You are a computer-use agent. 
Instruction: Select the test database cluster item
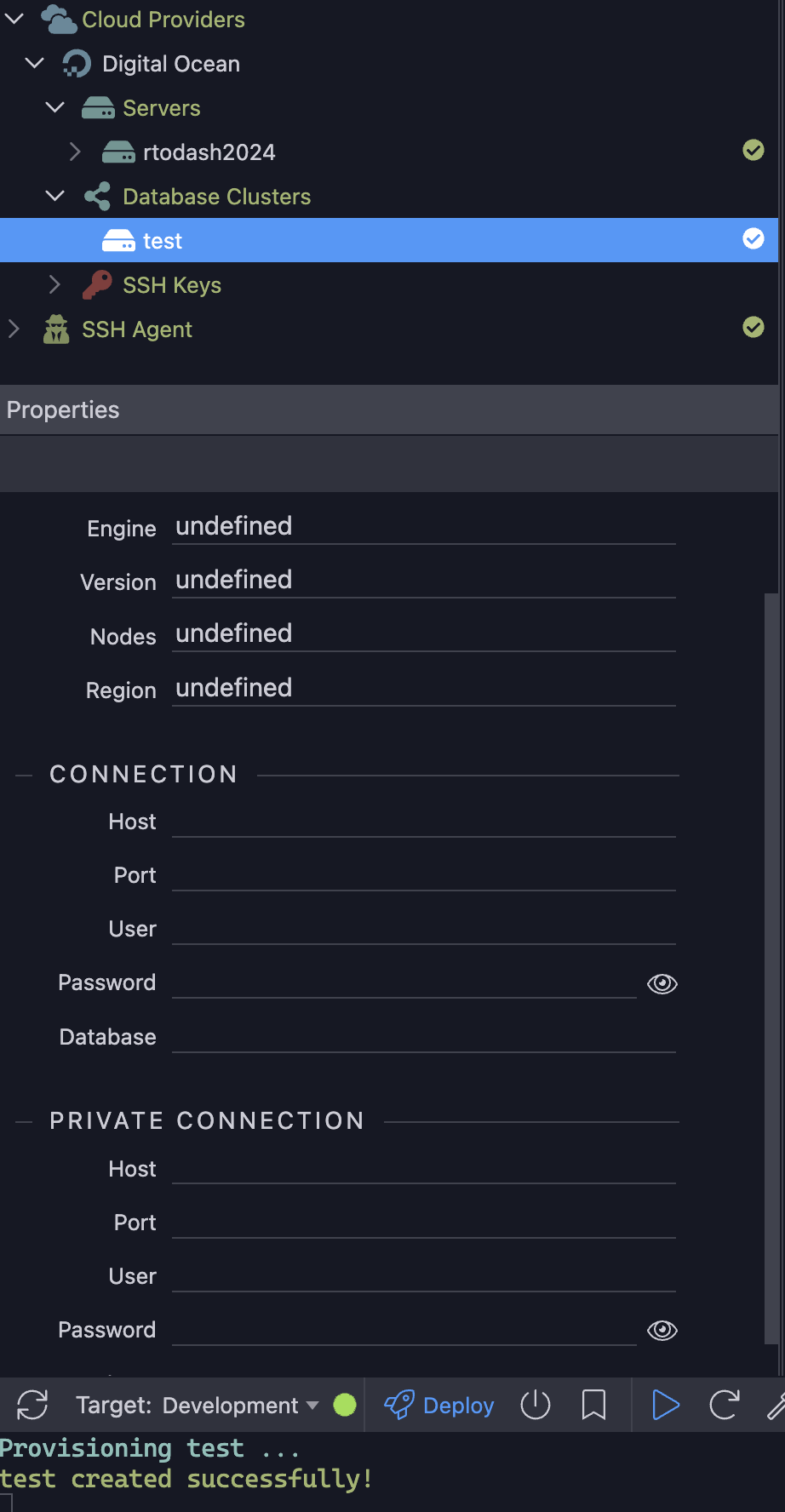(x=389, y=240)
